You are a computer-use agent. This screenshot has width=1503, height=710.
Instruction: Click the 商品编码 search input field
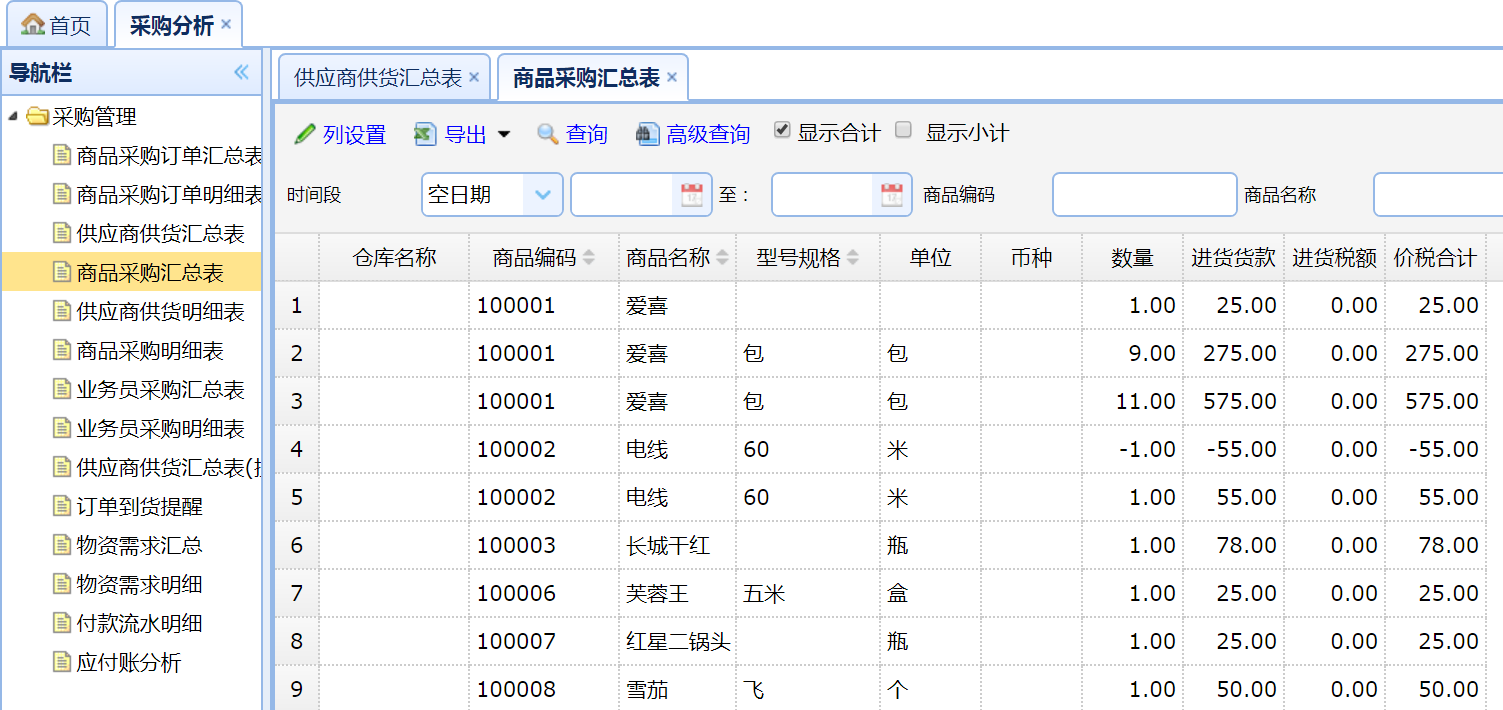tap(1144, 195)
